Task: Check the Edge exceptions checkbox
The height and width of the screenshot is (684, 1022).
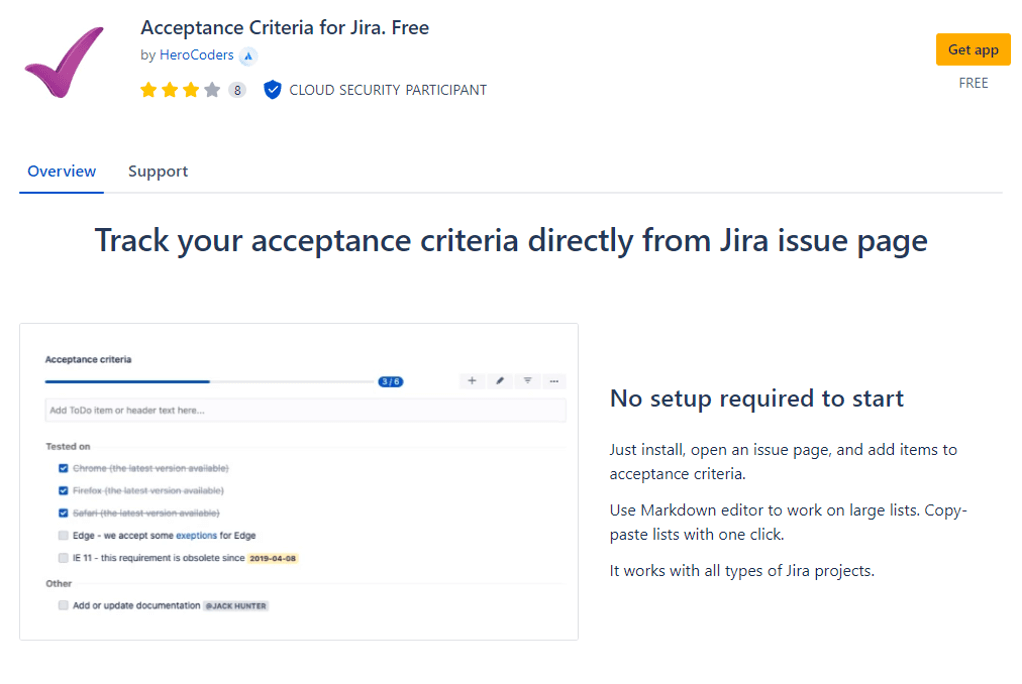Action: [63, 536]
